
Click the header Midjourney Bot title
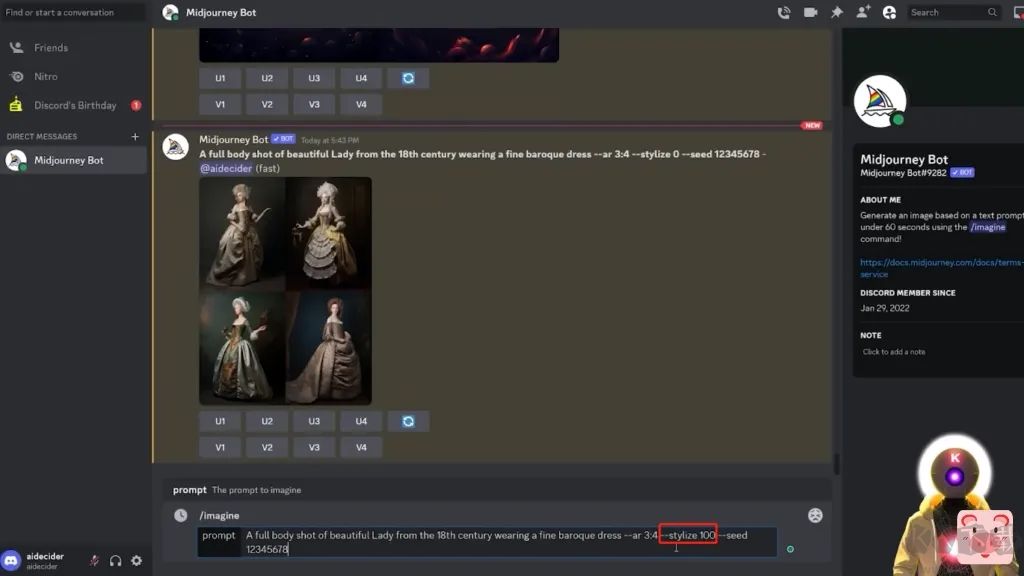[x=221, y=12]
